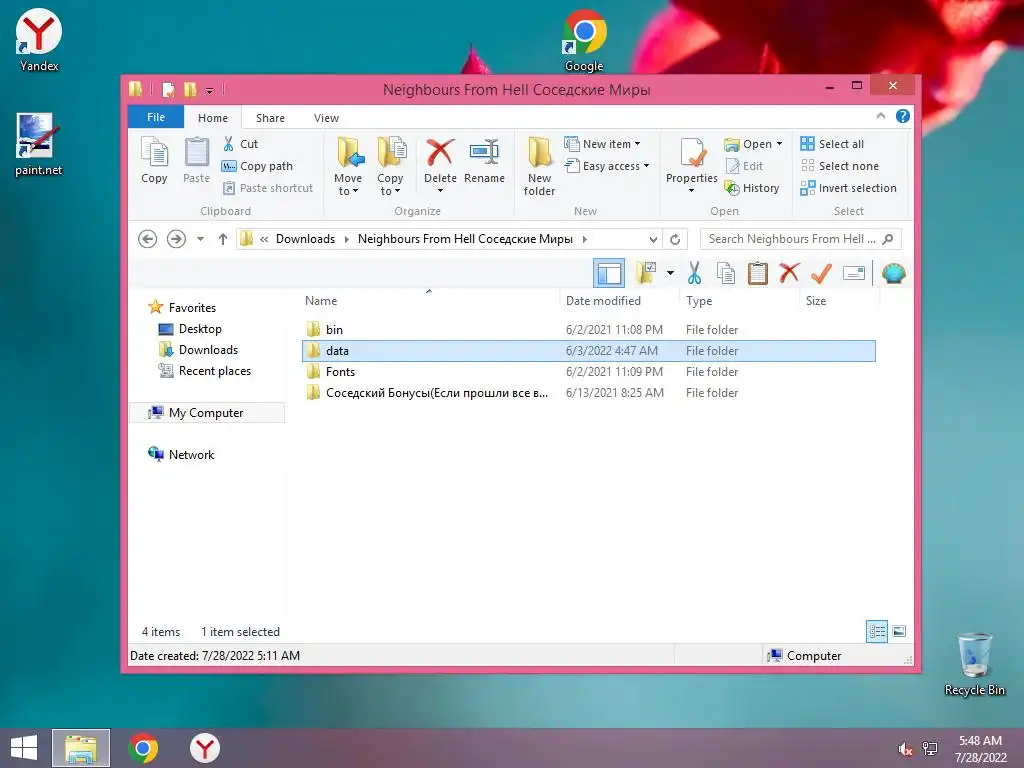
Task: Refresh the current folder view
Action: pyautogui.click(x=675, y=239)
